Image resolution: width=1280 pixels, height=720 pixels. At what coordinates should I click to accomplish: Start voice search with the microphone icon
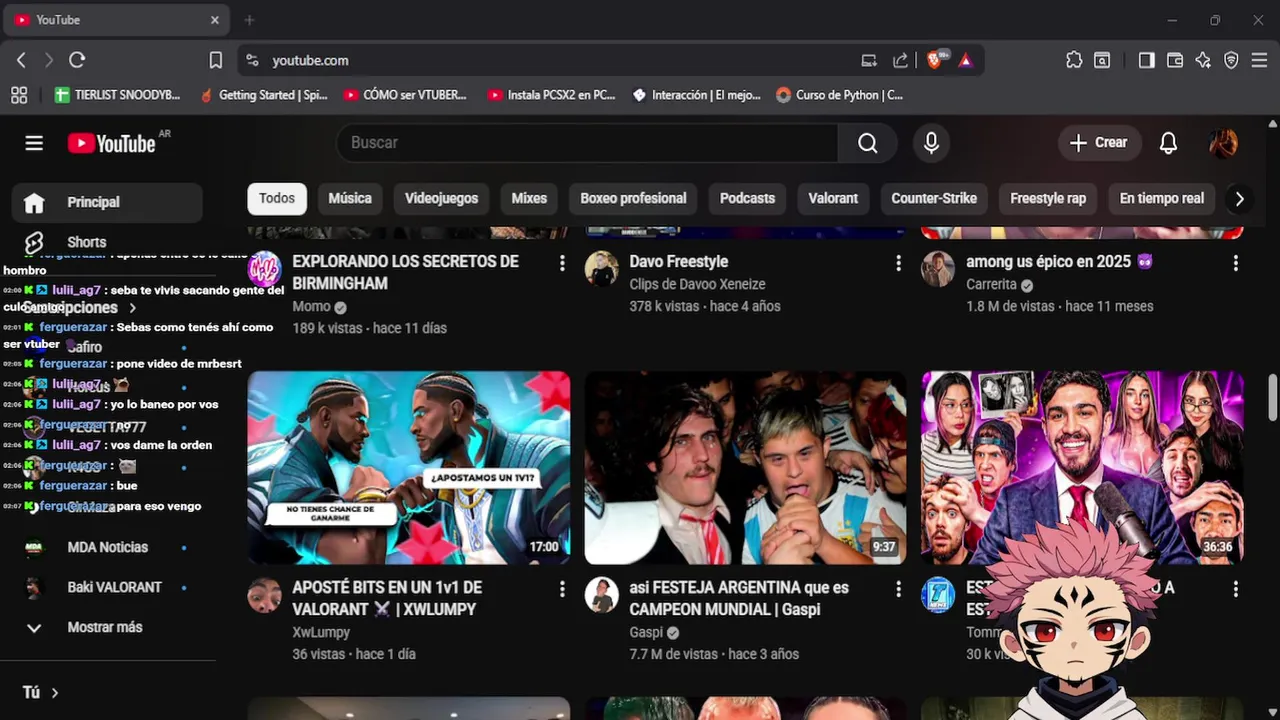click(x=931, y=143)
